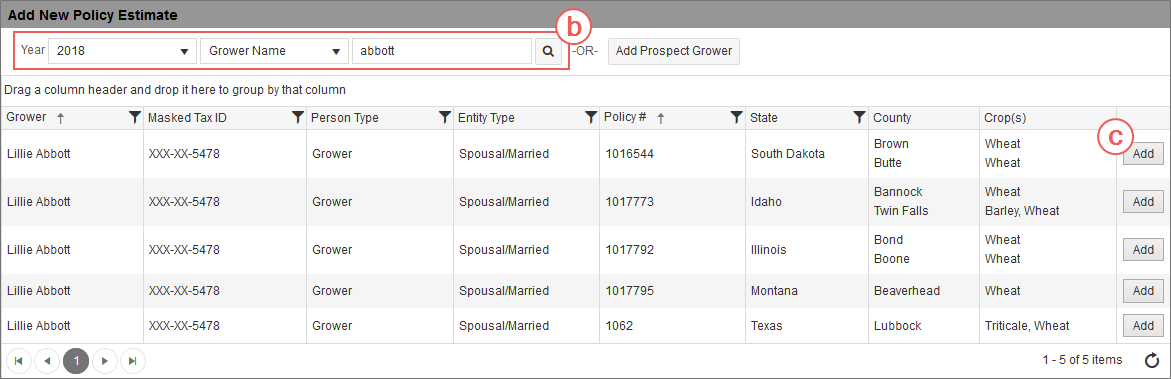Sort by the County column header

[x=892, y=117]
